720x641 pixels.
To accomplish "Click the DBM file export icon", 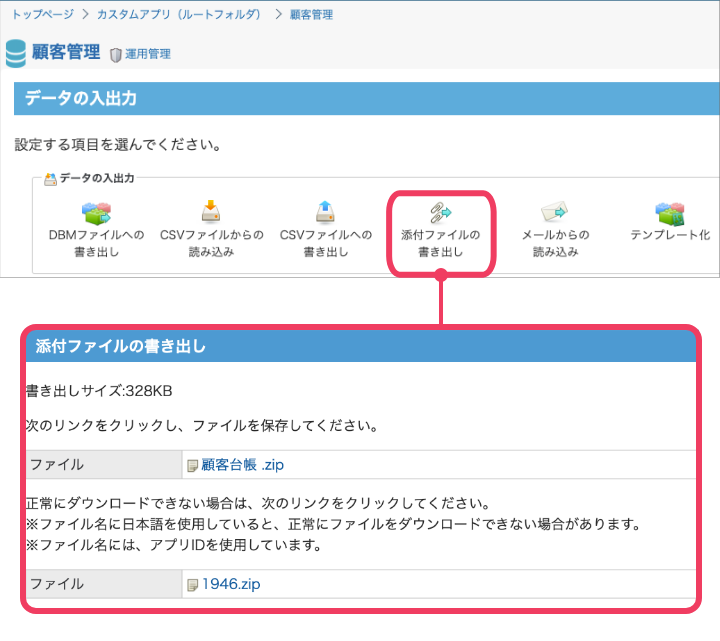I will point(96,213).
